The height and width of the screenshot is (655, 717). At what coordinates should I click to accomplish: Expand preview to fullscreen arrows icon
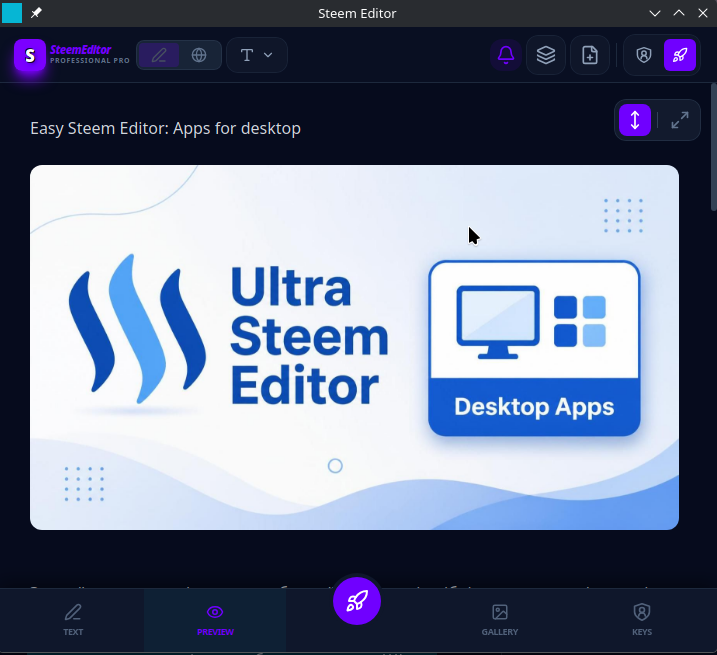(680, 120)
